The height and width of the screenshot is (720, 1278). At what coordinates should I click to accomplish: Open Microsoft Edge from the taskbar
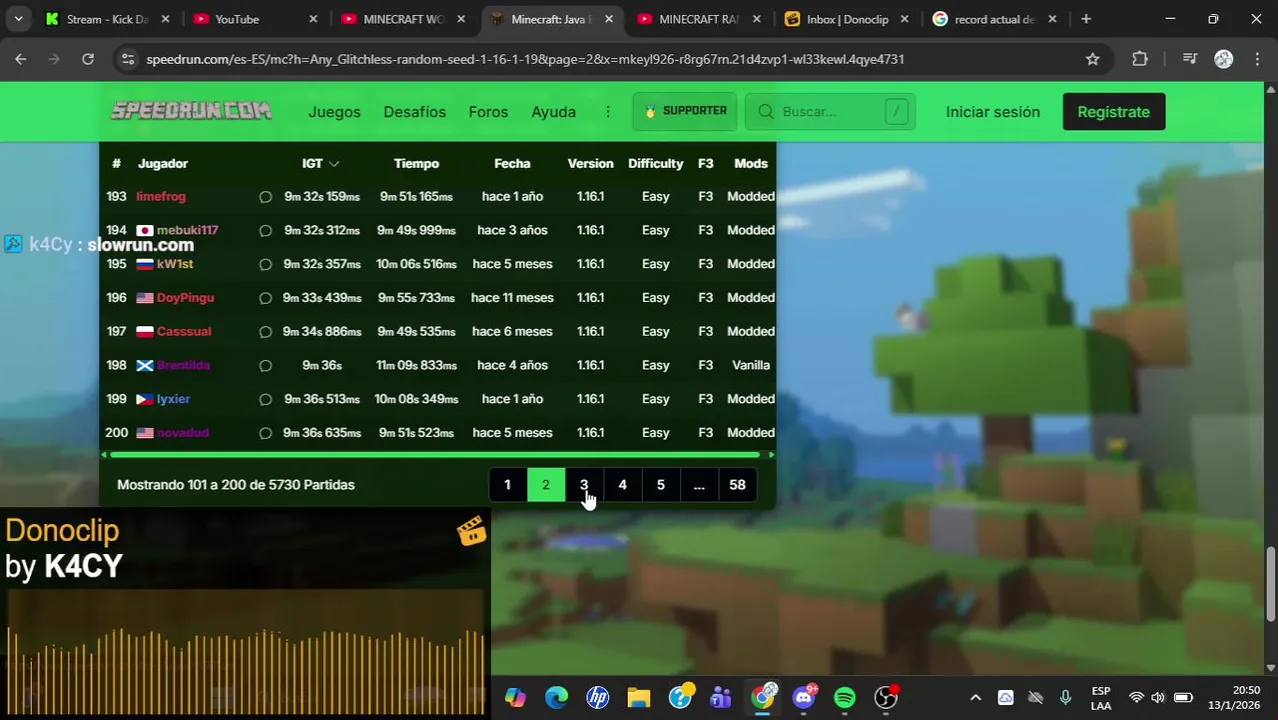pyautogui.click(x=557, y=697)
